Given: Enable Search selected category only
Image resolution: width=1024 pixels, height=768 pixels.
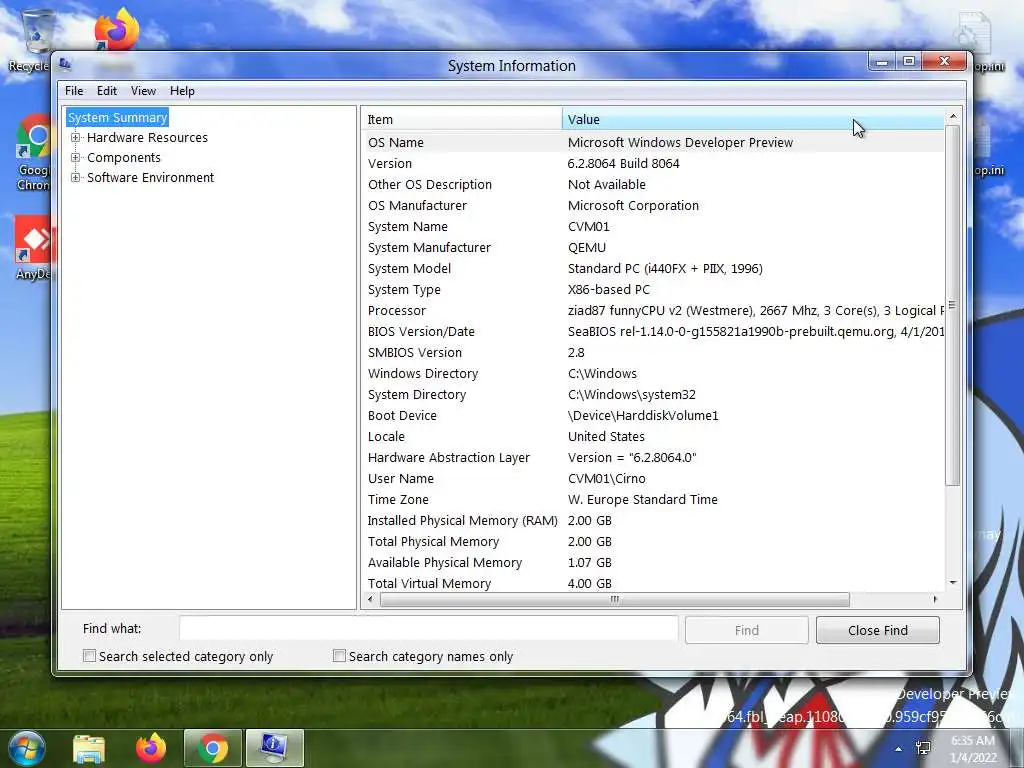Looking at the screenshot, I should (x=89, y=656).
